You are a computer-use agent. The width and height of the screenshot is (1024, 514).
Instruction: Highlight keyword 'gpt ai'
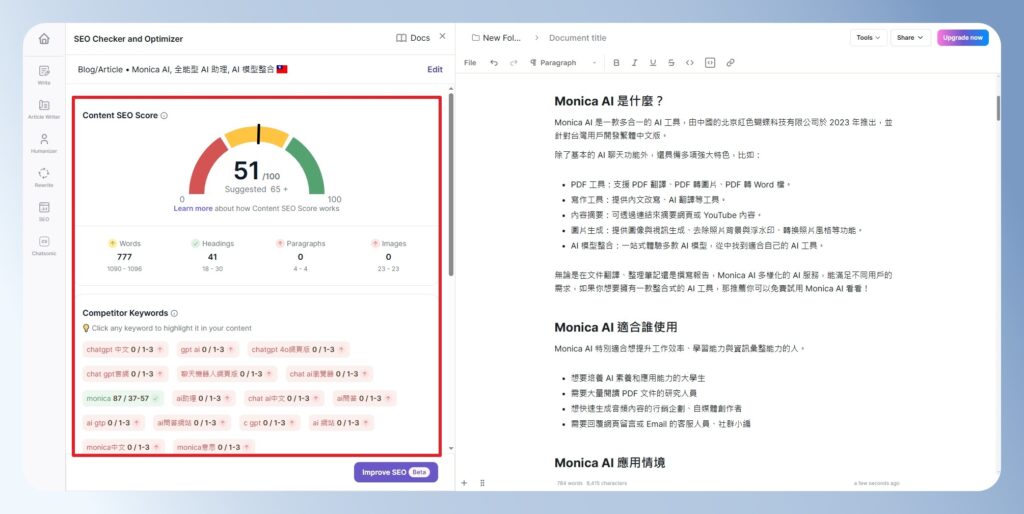click(x=208, y=349)
